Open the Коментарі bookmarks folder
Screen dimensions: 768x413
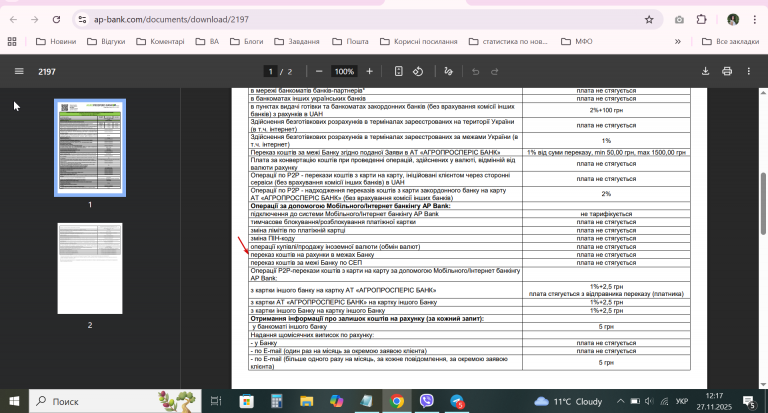(x=160, y=42)
